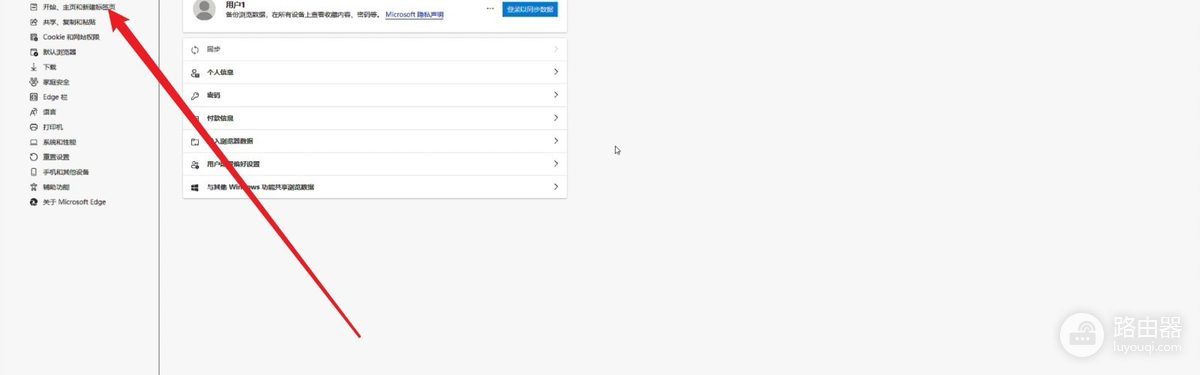Image resolution: width=1200 pixels, height=375 pixels.
Task: Select 开始、主页和新建标签页 menu item
Action: 73,7
